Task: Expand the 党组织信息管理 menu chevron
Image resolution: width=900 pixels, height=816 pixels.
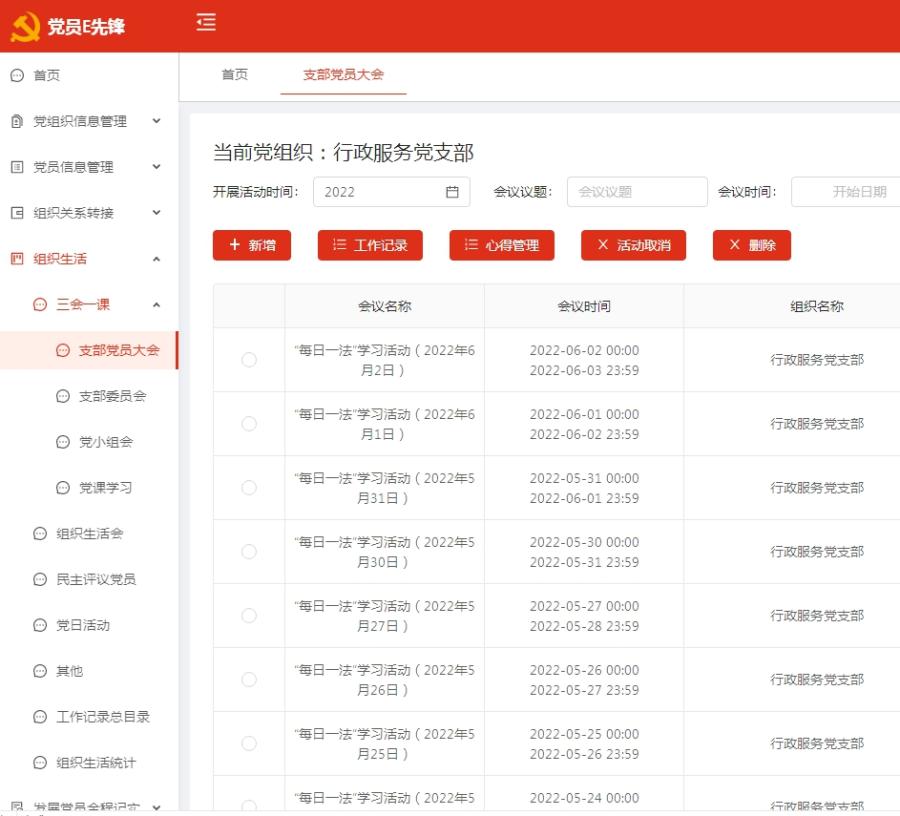Action: click(156, 121)
